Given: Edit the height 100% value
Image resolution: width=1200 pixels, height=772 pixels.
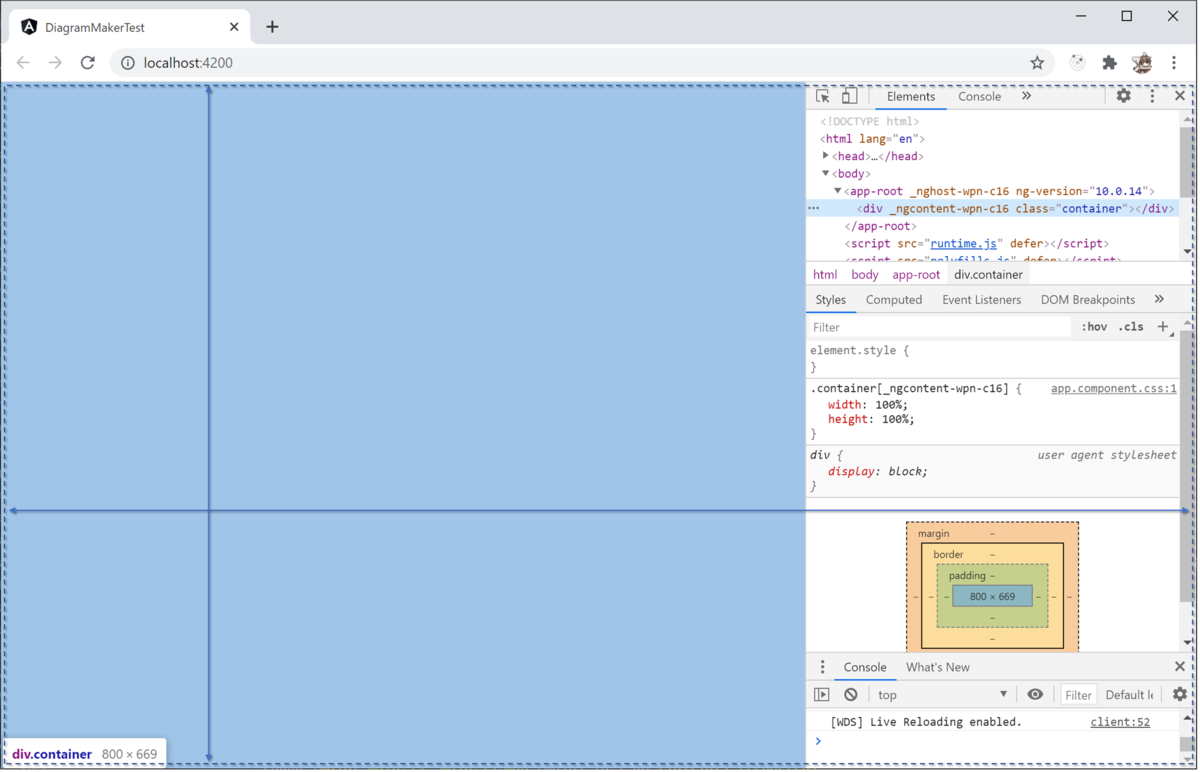Looking at the screenshot, I should pyautogui.click(x=896, y=419).
